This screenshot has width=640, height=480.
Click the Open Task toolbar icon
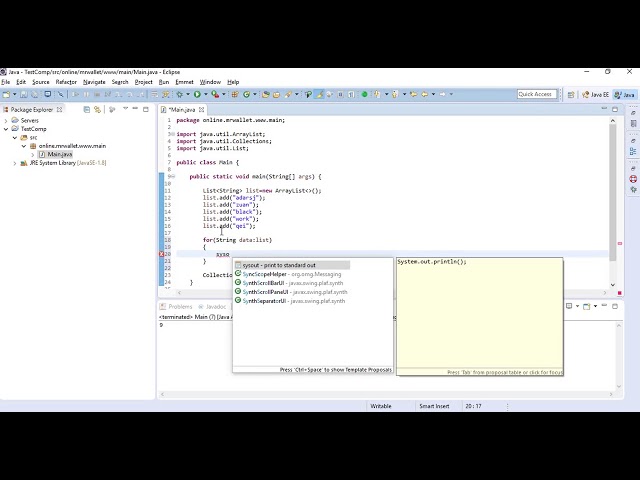click(276, 95)
